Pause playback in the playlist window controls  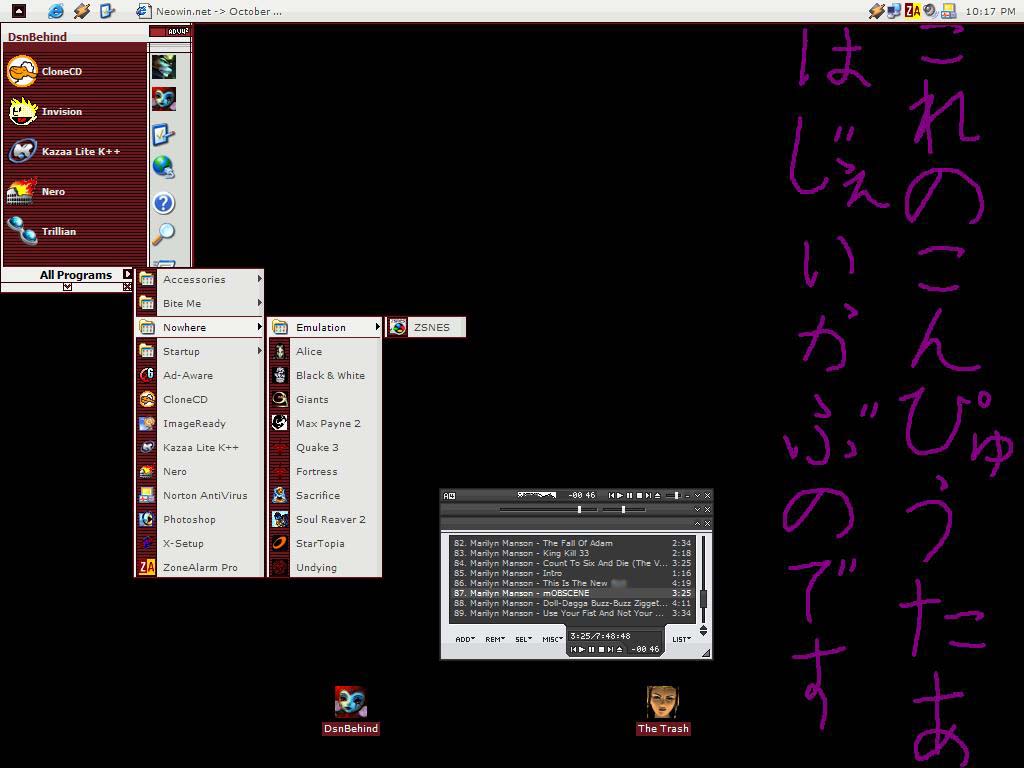(591, 650)
